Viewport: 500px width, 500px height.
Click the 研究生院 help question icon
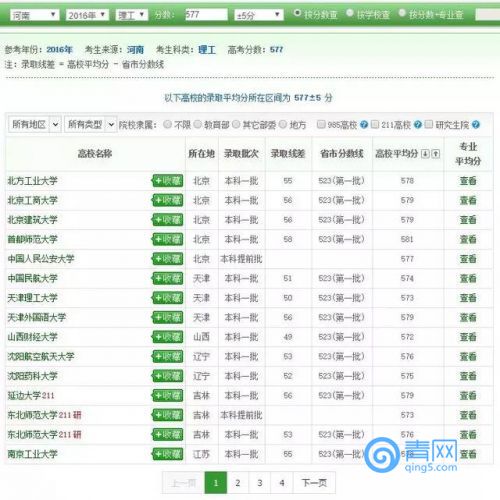pos(476,125)
